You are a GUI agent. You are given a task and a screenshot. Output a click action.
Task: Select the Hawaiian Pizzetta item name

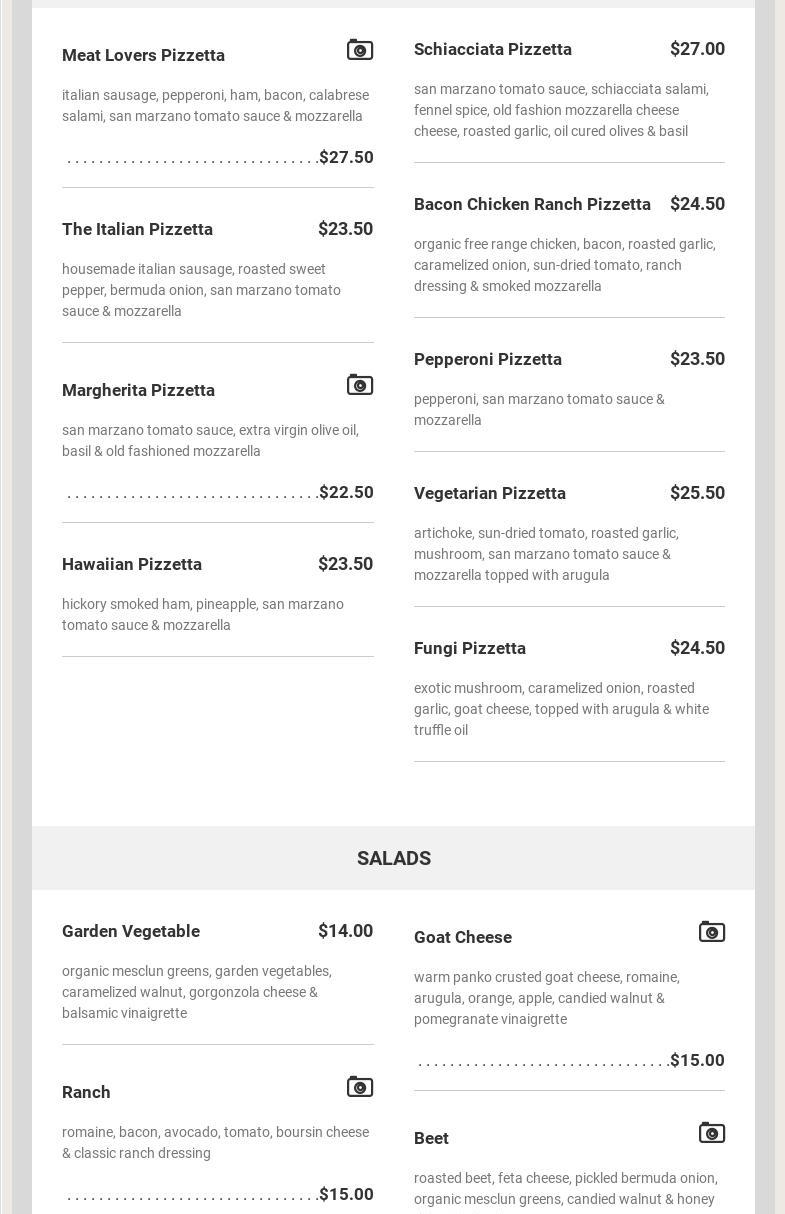pyautogui.click(x=132, y=564)
